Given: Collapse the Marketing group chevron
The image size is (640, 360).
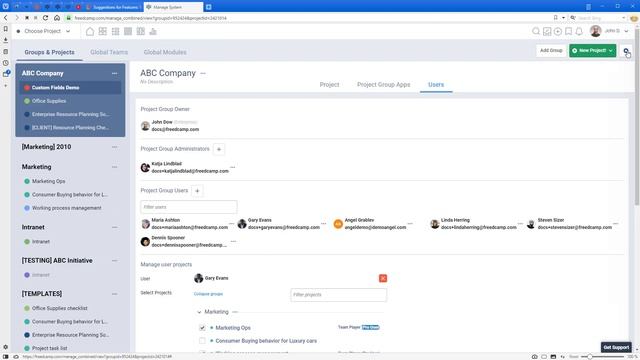Looking at the screenshot, I should point(199,312).
